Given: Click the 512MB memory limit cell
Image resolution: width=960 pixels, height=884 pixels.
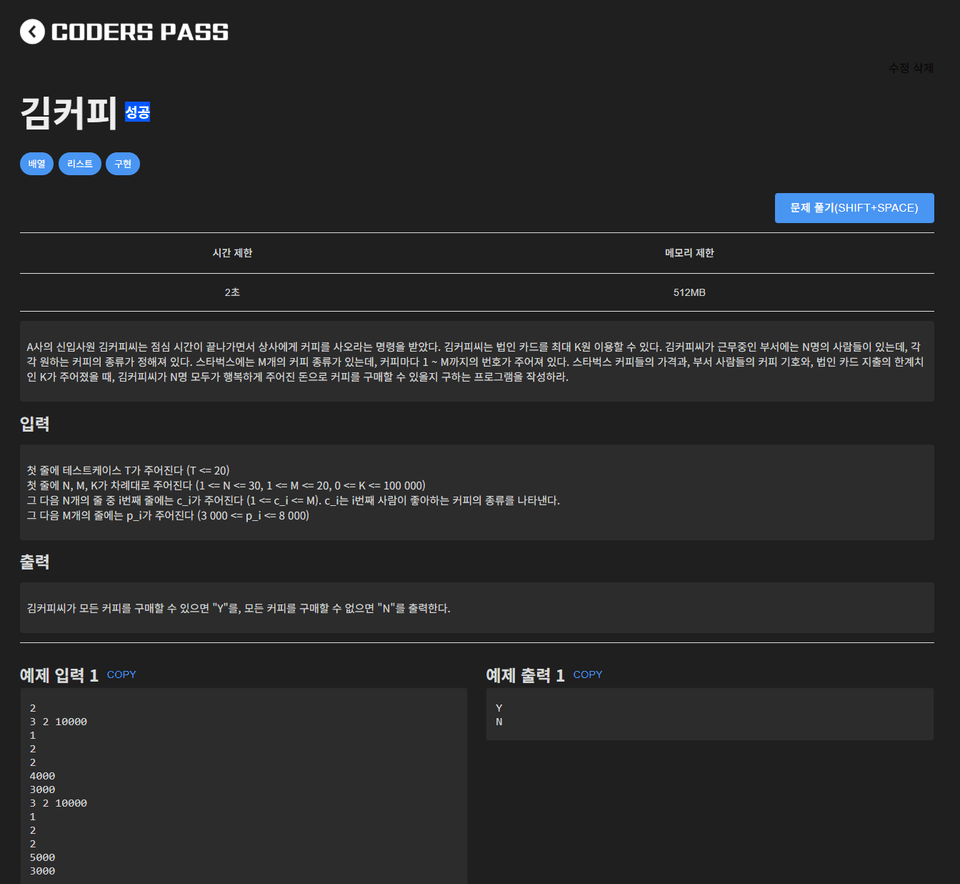Looking at the screenshot, I should 692,292.
